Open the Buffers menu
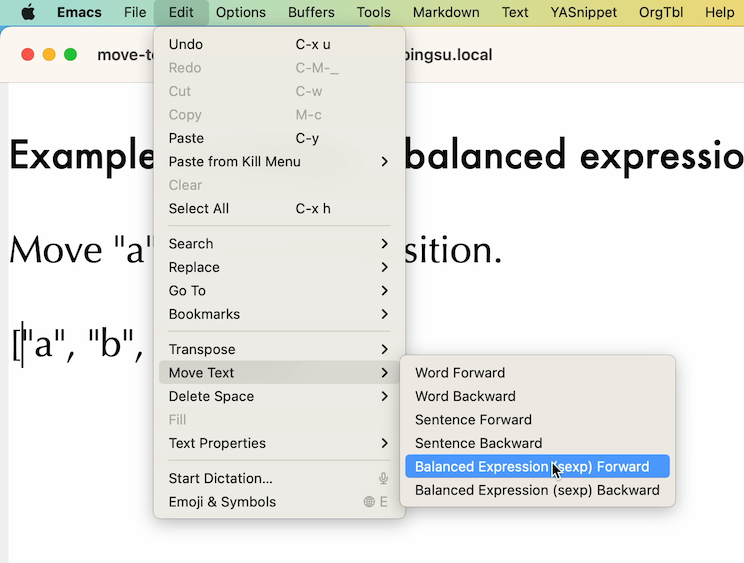This screenshot has width=744, height=563. (311, 12)
